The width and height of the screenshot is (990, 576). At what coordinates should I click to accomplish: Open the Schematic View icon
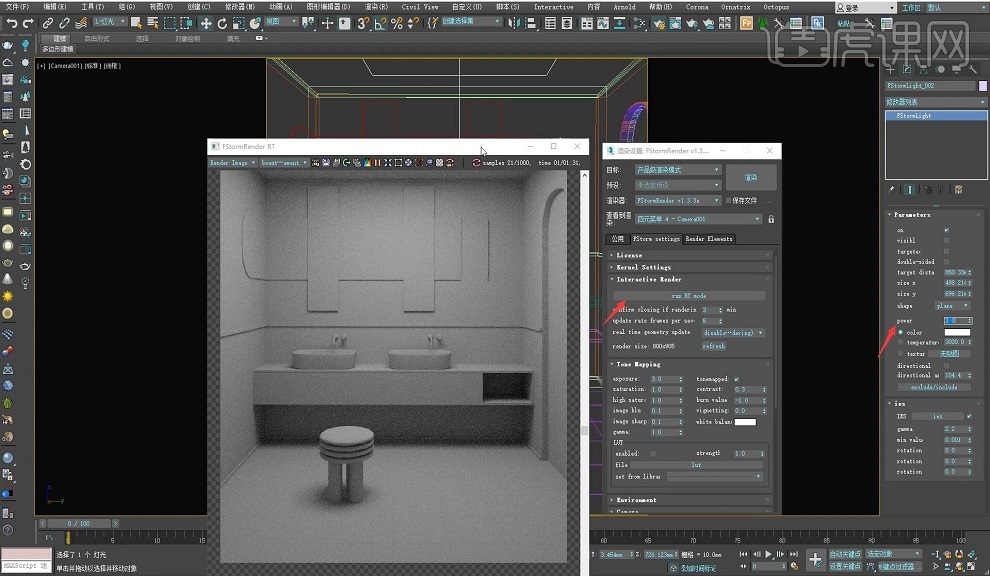pyautogui.click(x=620, y=23)
